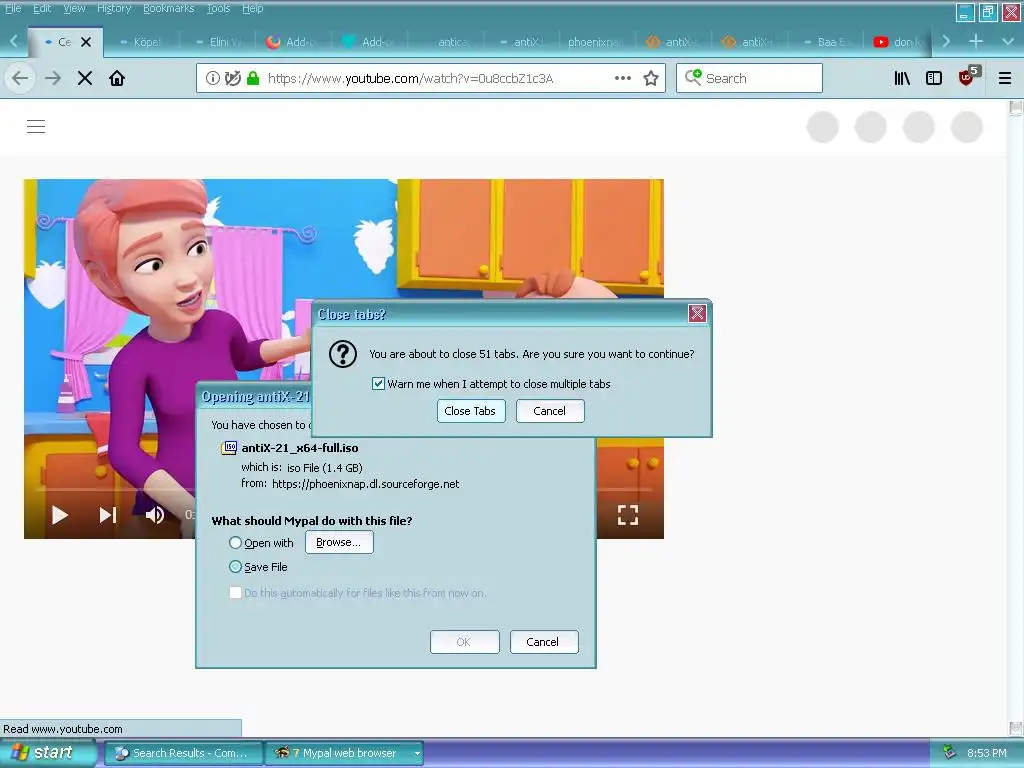Skip to next video
Image resolution: width=1024 pixels, height=768 pixels.
point(108,515)
